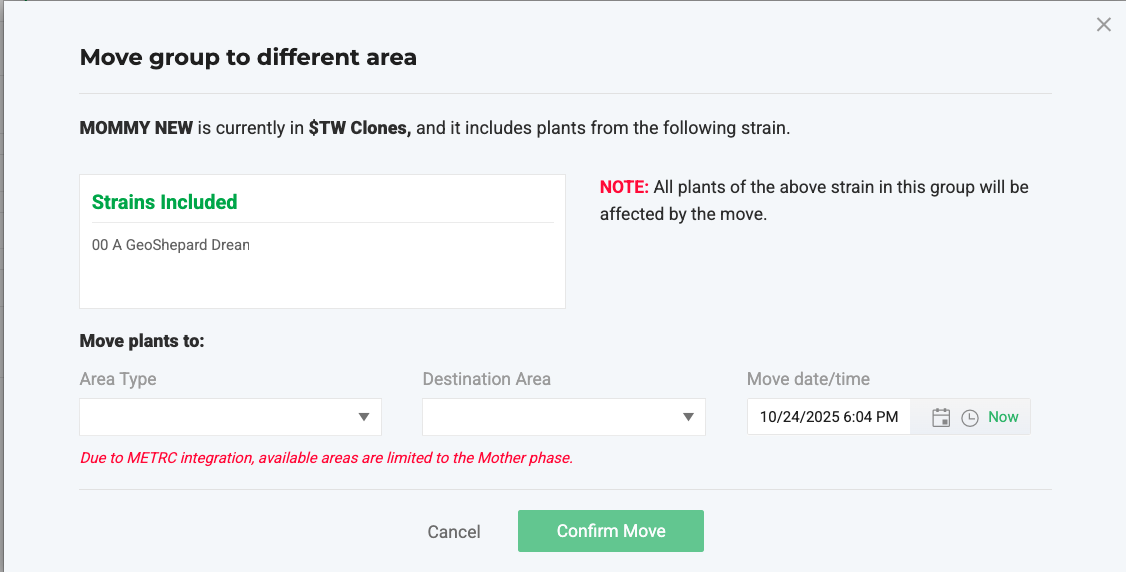Set move time using the Now link
The width and height of the screenshot is (1126, 572).
tap(1003, 417)
